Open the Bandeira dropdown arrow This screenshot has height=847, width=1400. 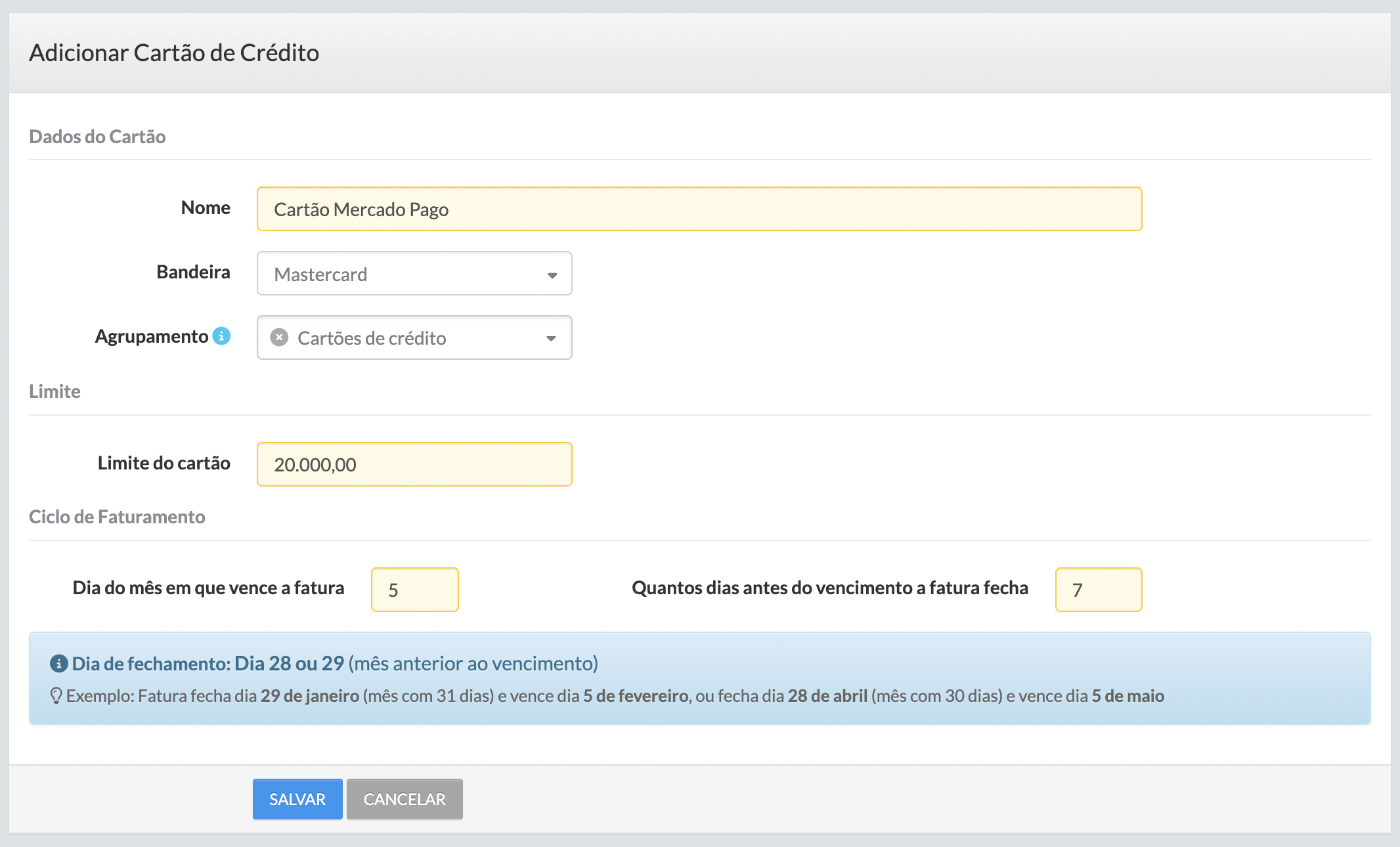pos(552,274)
